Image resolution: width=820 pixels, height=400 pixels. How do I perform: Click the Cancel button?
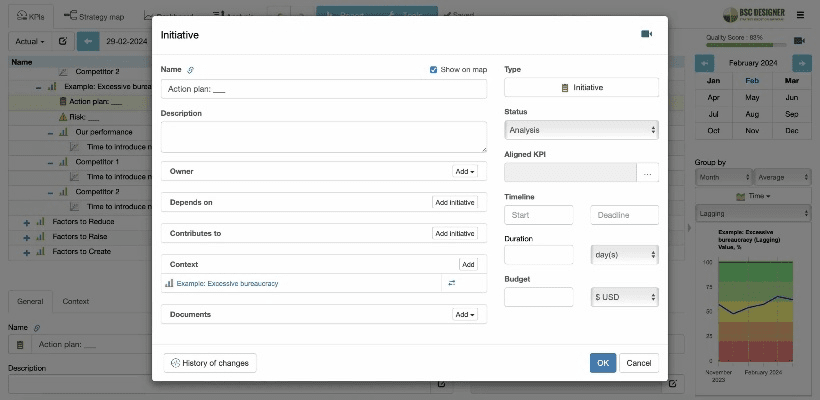(639, 363)
